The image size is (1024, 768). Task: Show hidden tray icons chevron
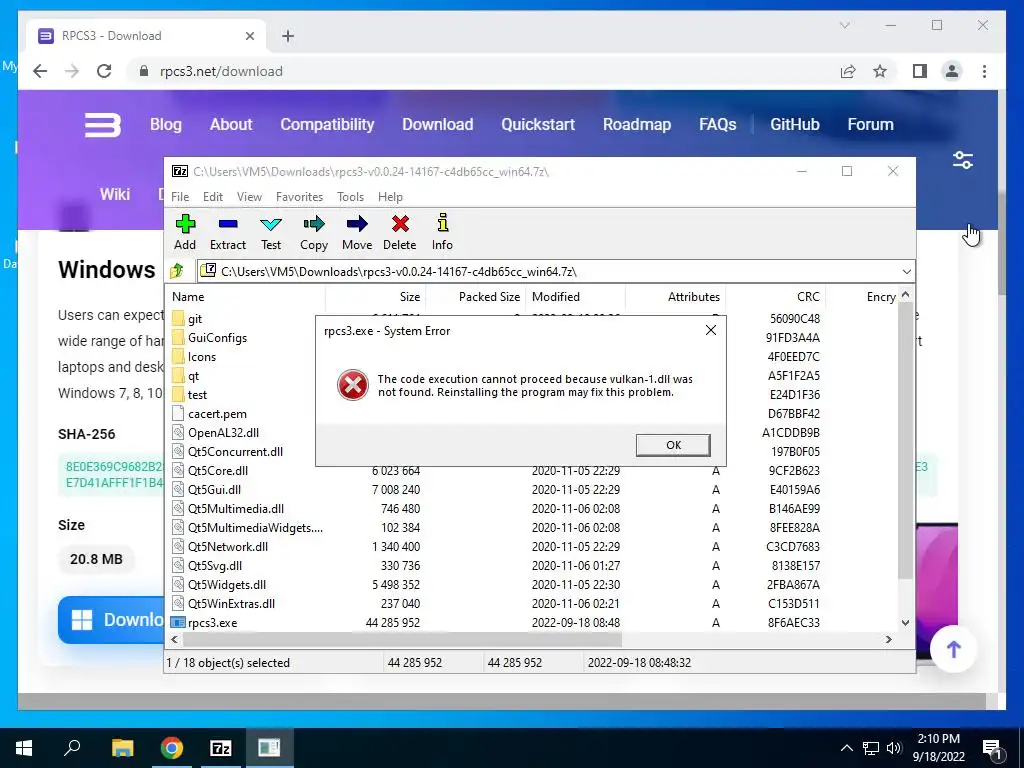(x=846, y=748)
